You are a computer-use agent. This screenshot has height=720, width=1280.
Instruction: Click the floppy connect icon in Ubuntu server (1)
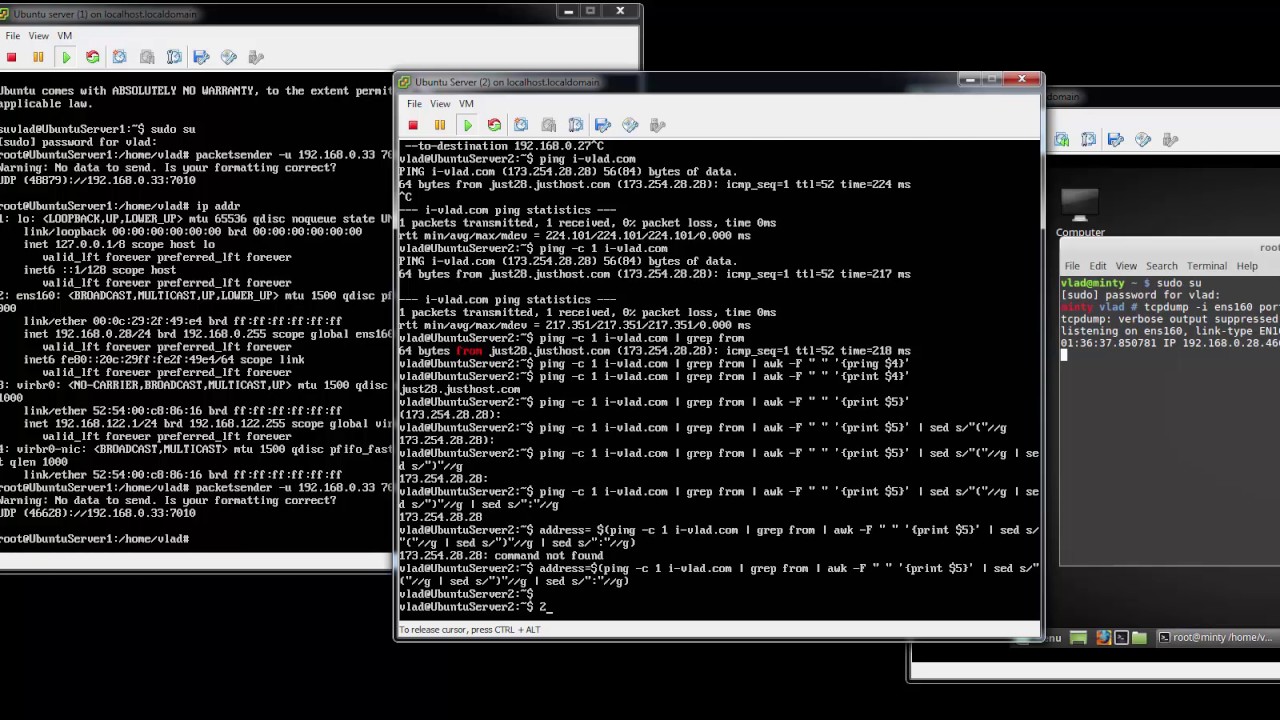[x=201, y=57]
